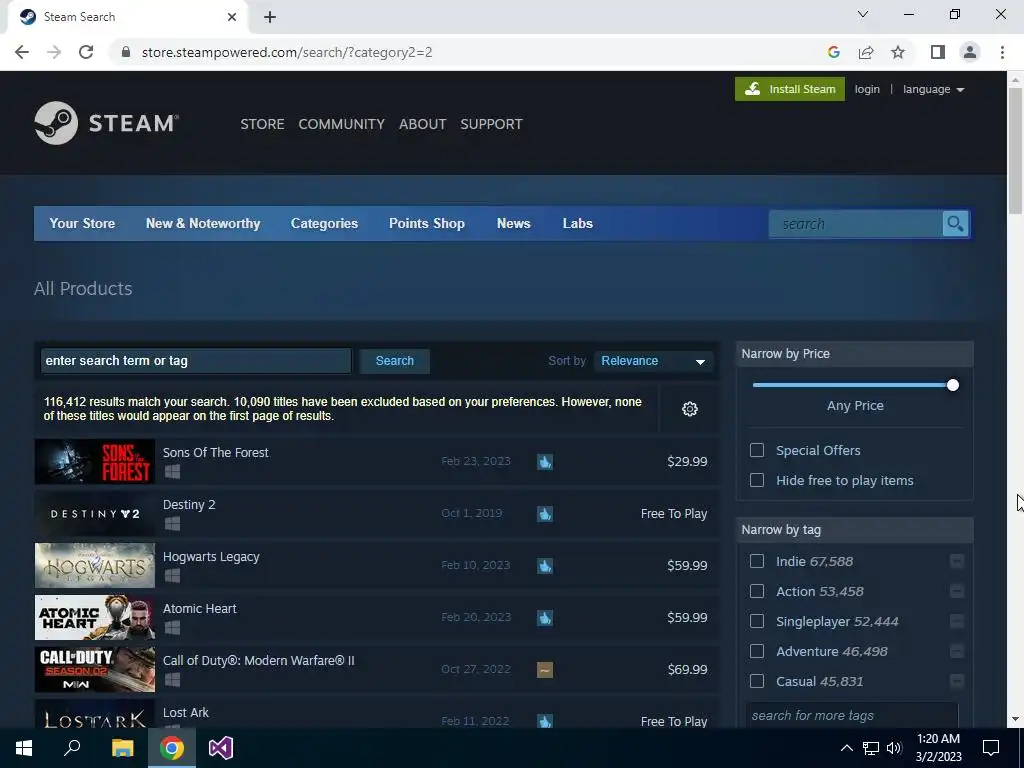Open volume control in system tray

tap(894, 748)
